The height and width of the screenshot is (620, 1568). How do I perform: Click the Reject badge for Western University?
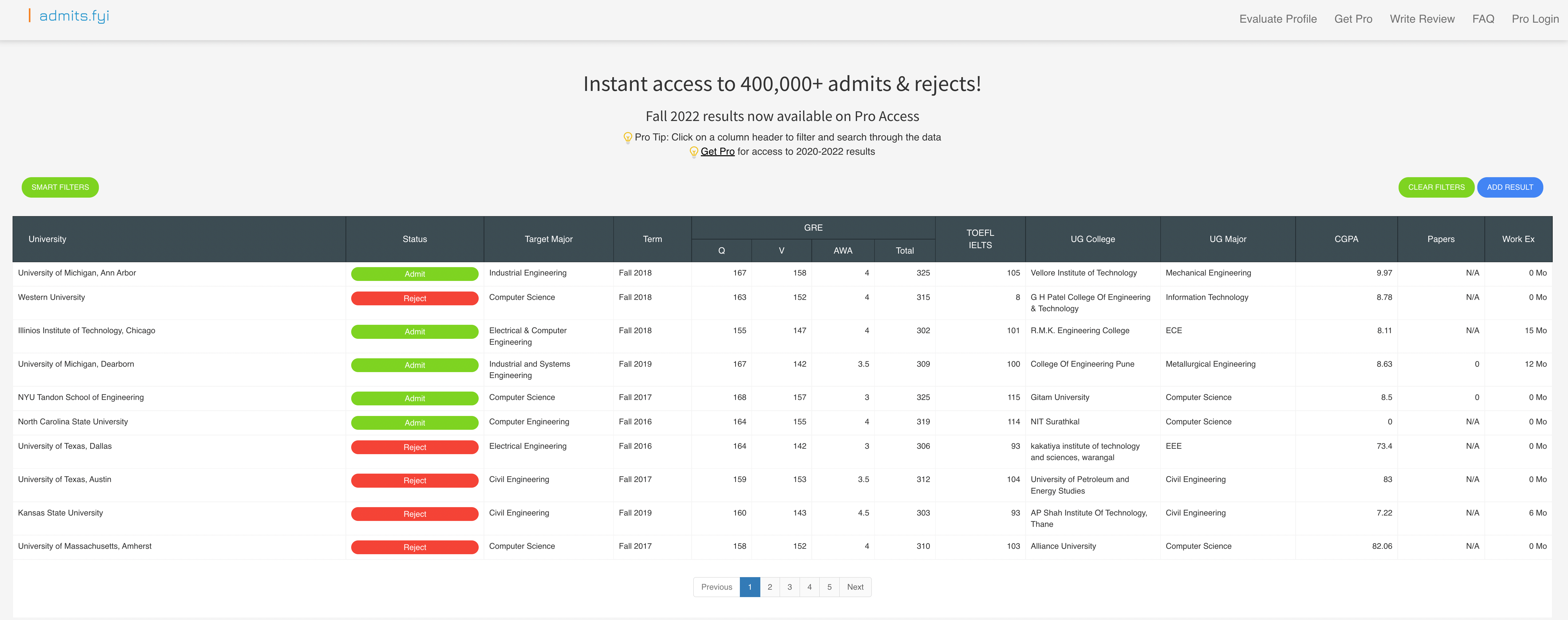[415, 298]
